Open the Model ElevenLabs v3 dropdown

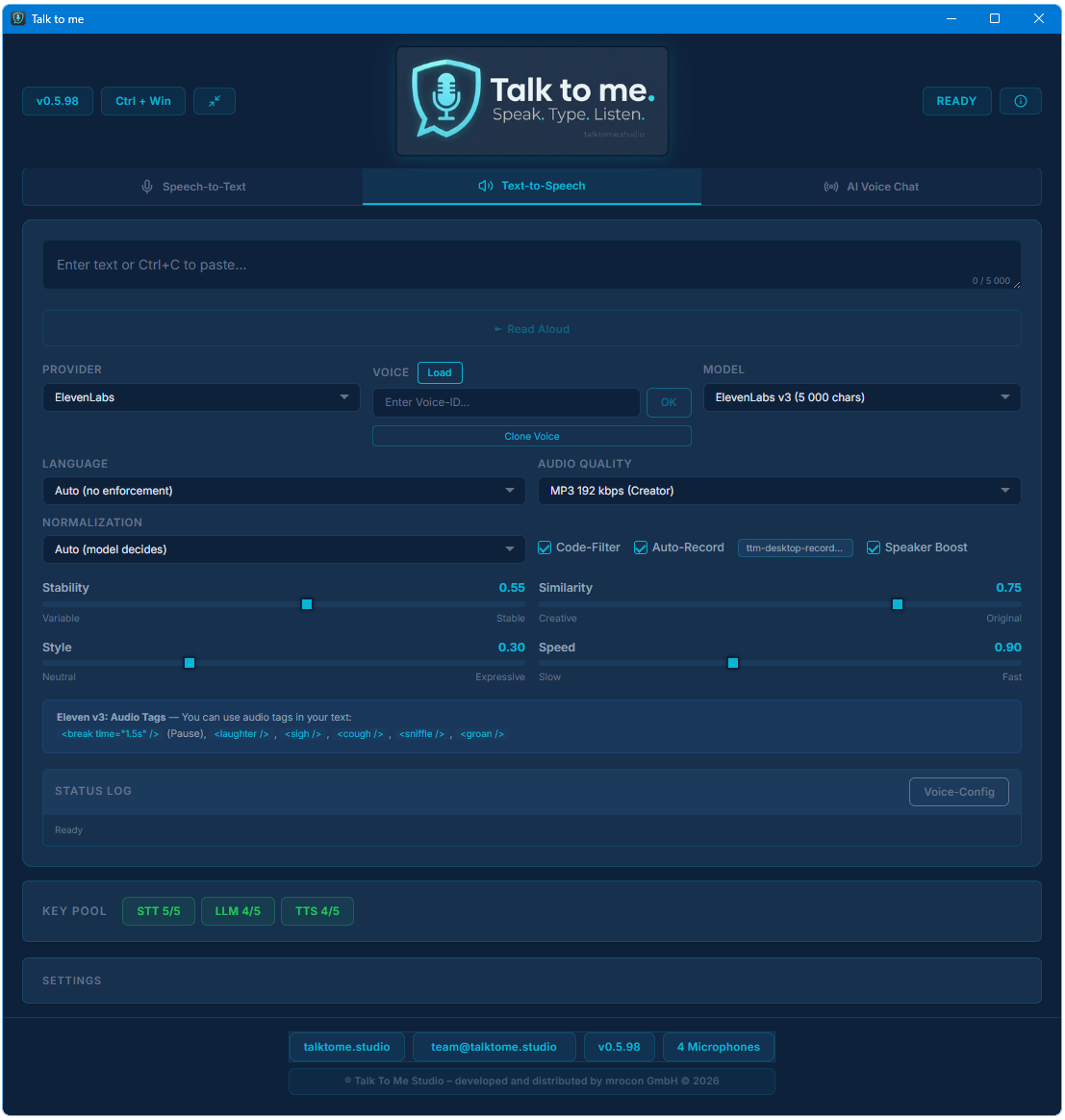pyautogui.click(x=862, y=397)
